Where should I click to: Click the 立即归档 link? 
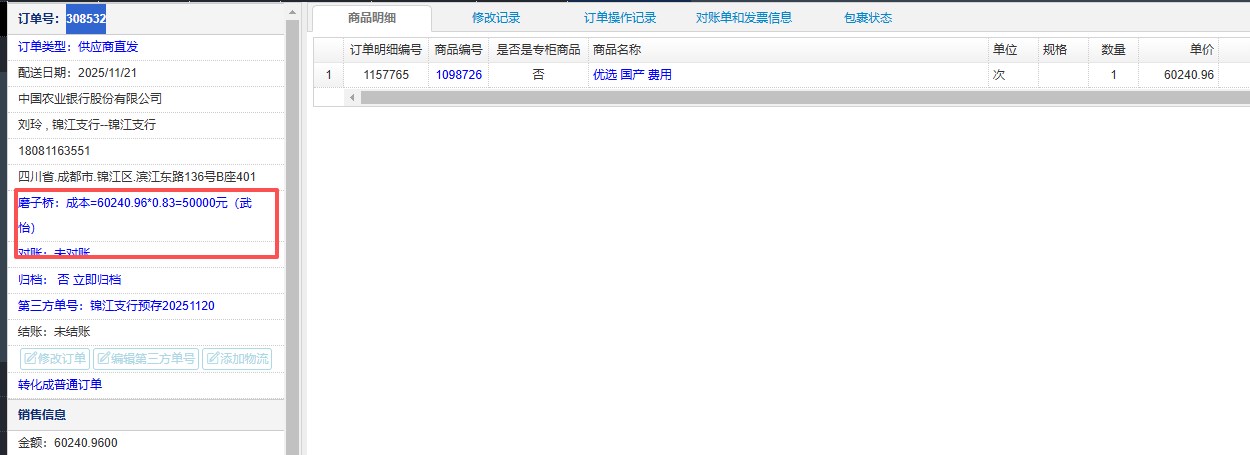(x=97, y=280)
